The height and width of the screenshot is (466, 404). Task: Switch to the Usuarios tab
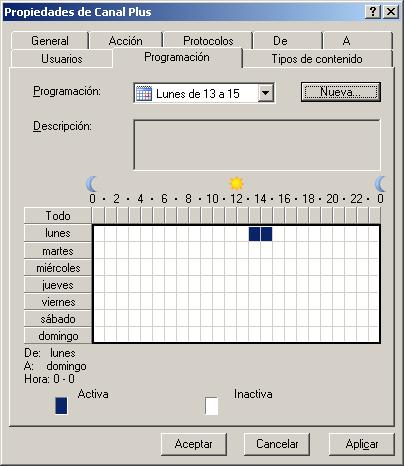pos(62,59)
